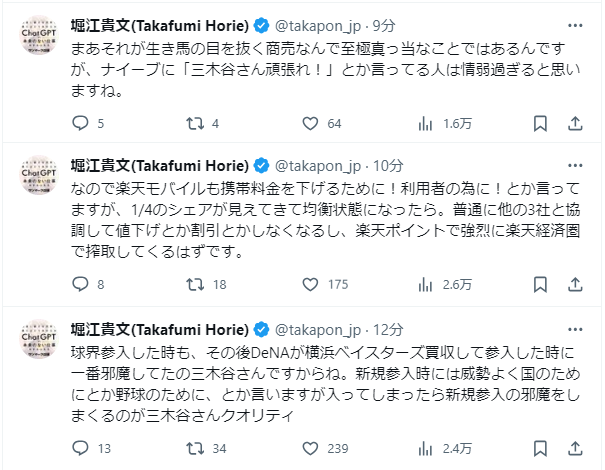Viewport: 605px width, 470px height.
Task: Reply to the 9分 tweet
Action: [x=82, y=124]
